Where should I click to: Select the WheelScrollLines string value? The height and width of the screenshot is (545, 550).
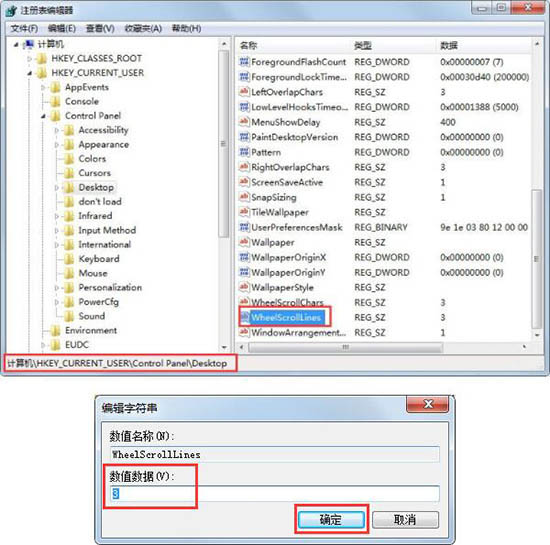(x=286, y=317)
